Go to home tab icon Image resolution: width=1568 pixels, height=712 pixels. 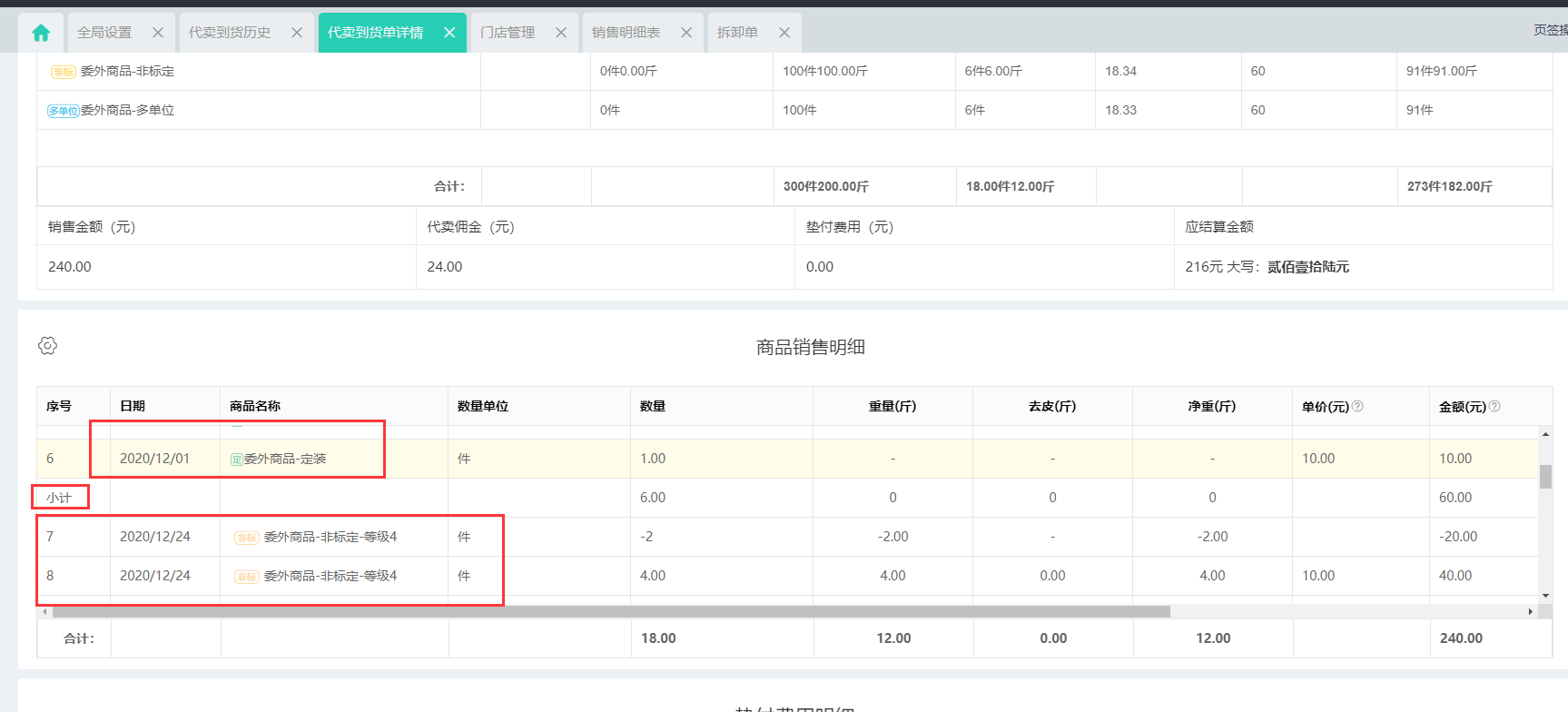pos(41,33)
